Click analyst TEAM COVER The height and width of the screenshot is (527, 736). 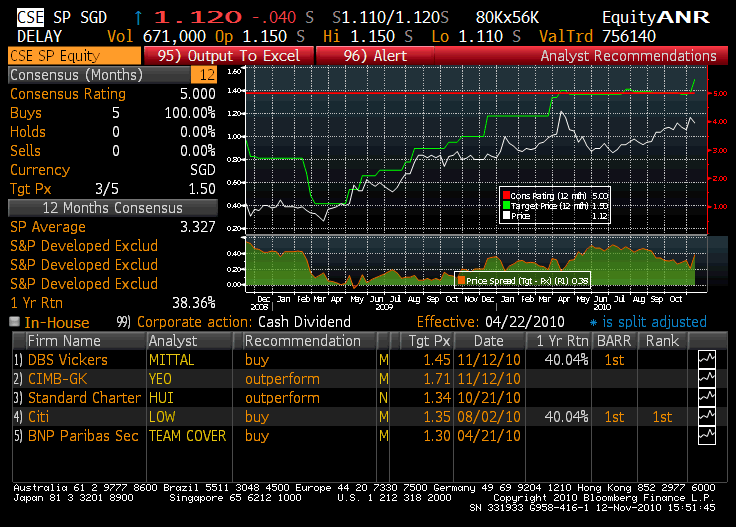[x=187, y=436]
